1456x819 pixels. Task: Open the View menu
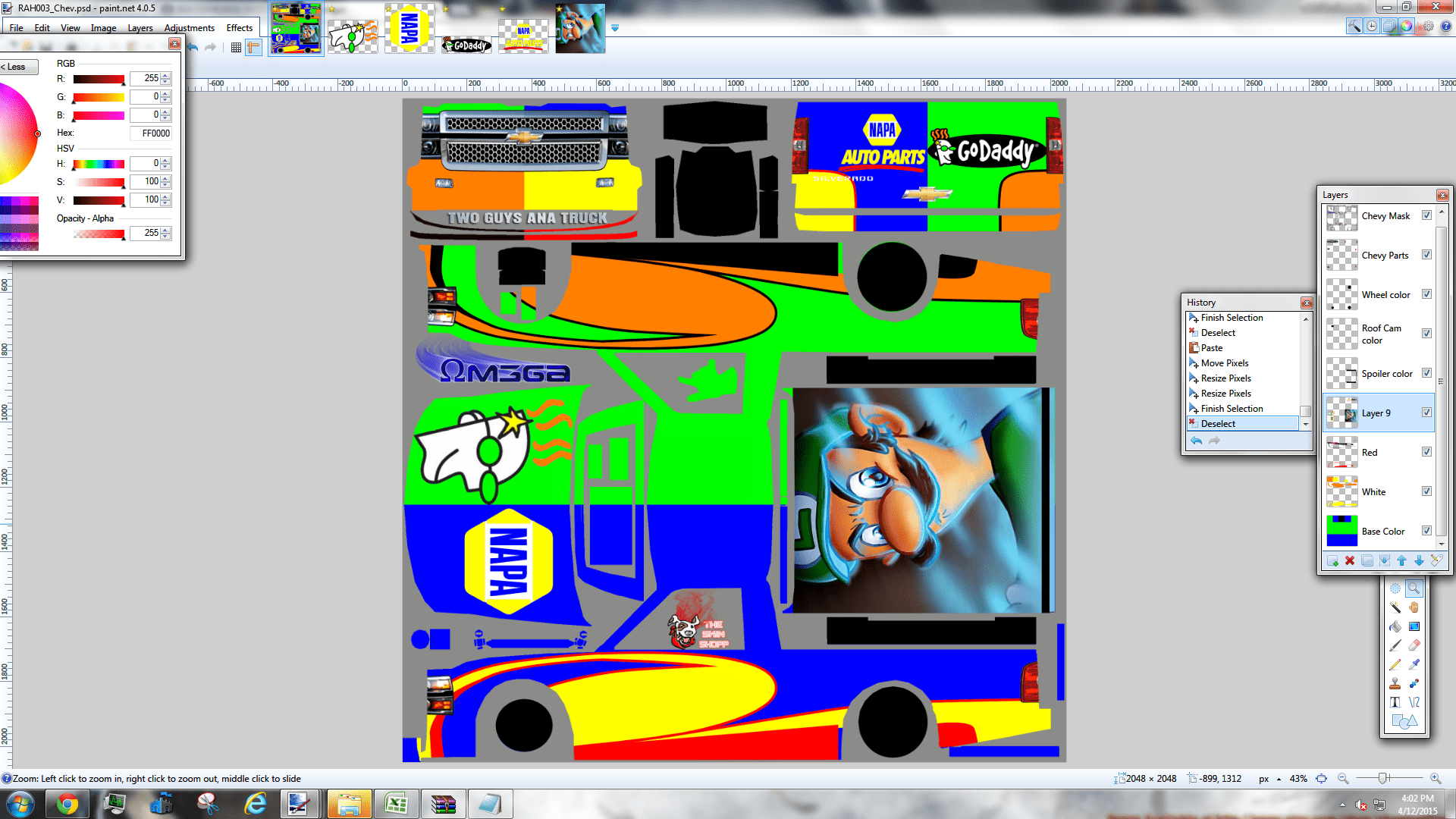pos(71,28)
